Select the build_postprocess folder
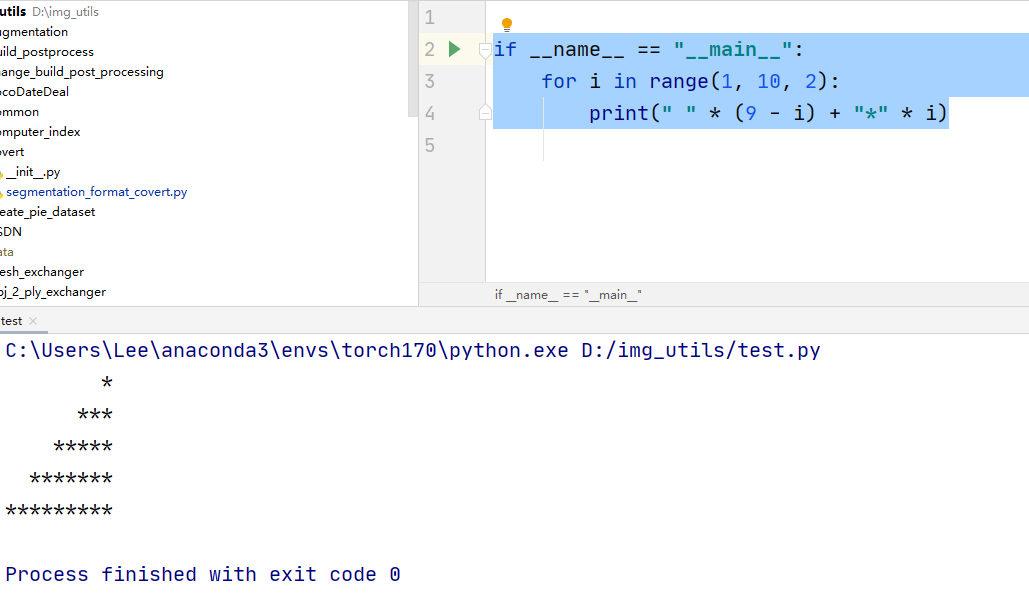Image resolution: width=1029 pixels, height=596 pixels. pyautogui.click(x=46, y=52)
